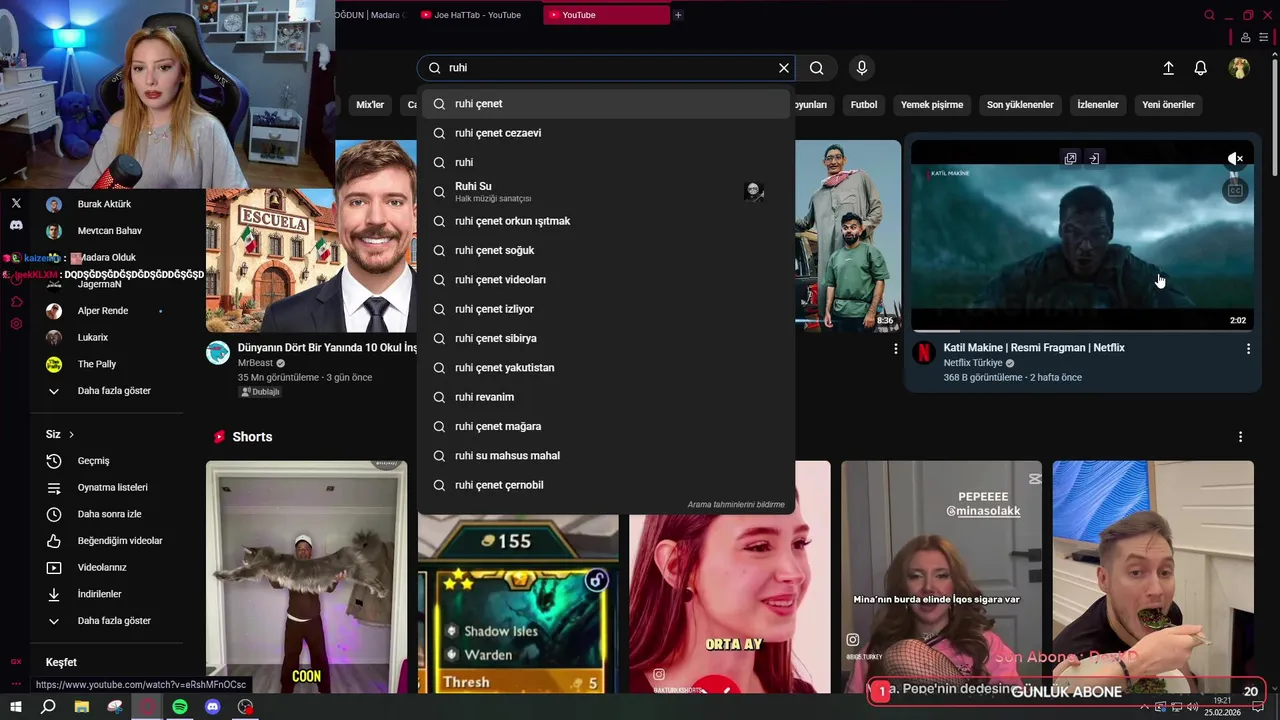Open the Shorts section's three-dot menu
This screenshot has height=720, width=1280.
coord(1240,437)
